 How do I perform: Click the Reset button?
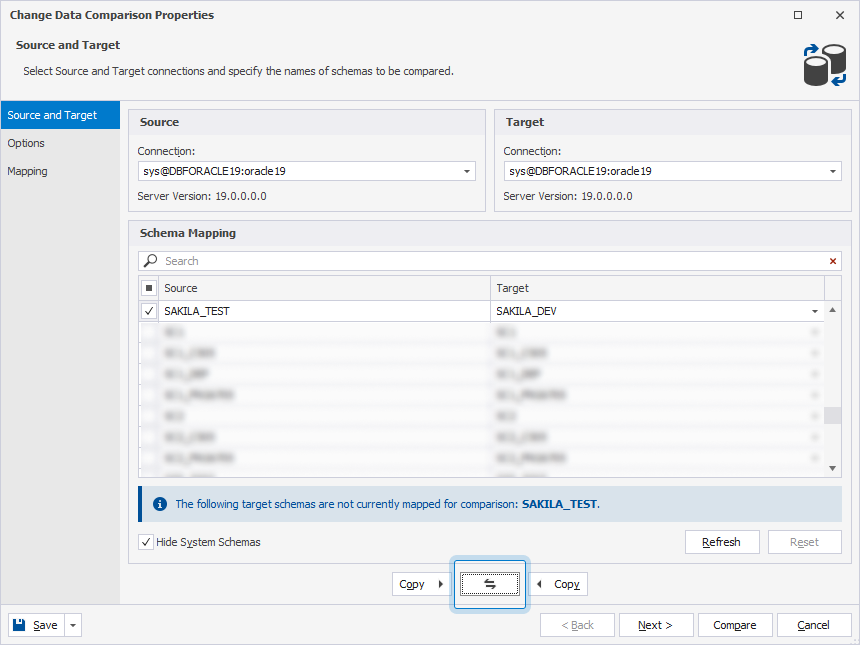click(x=805, y=542)
